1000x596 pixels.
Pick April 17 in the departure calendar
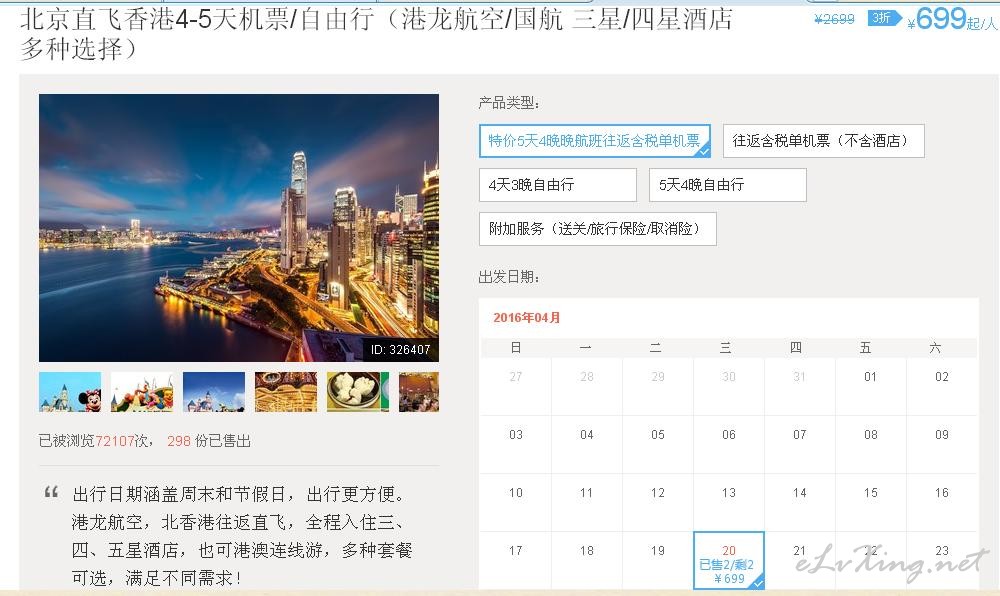point(516,551)
